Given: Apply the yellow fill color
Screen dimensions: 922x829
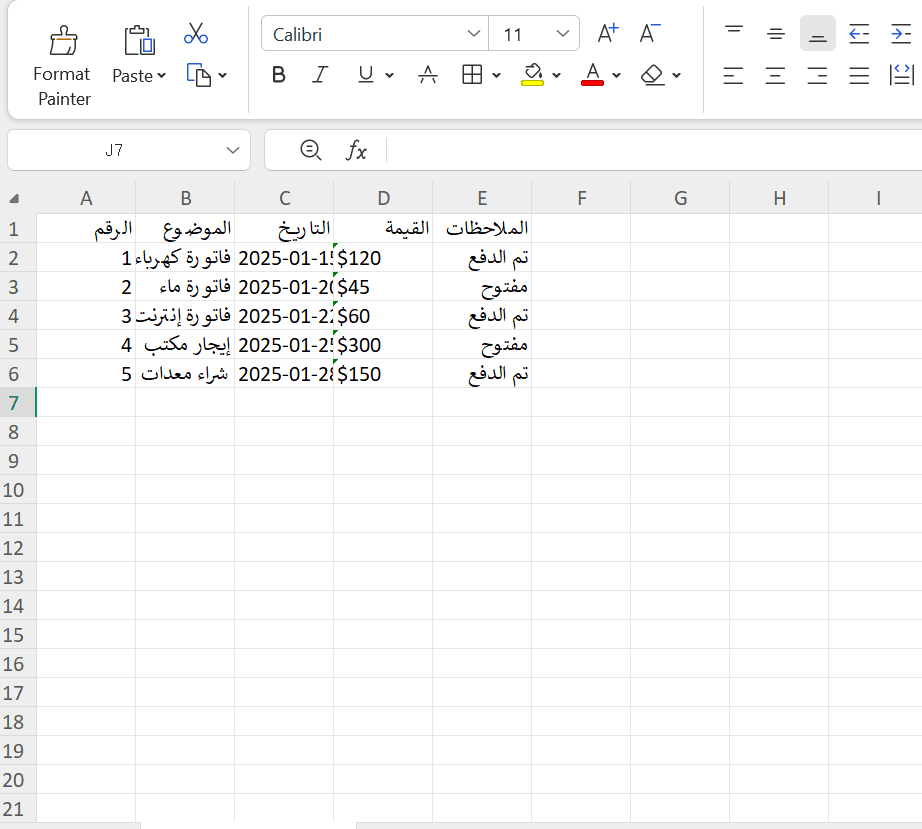Looking at the screenshot, I should coord(532,75).
